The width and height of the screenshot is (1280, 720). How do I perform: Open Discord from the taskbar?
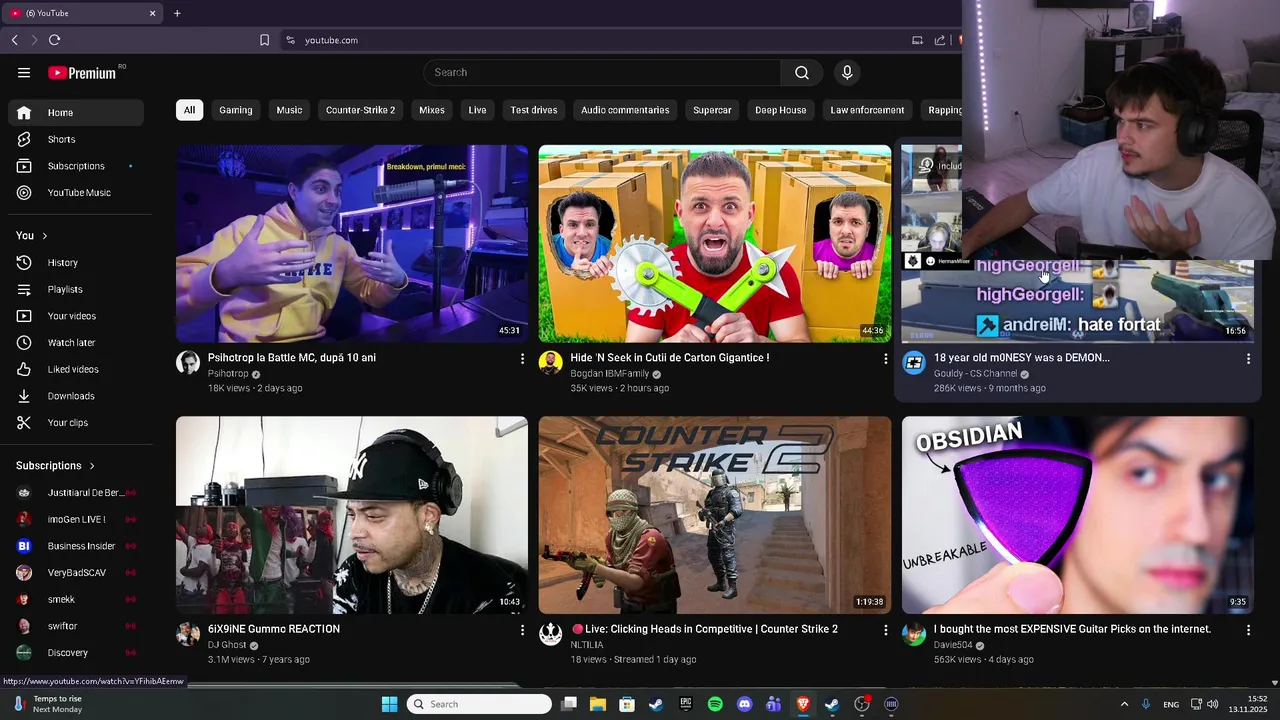click(x=744, y=704)
